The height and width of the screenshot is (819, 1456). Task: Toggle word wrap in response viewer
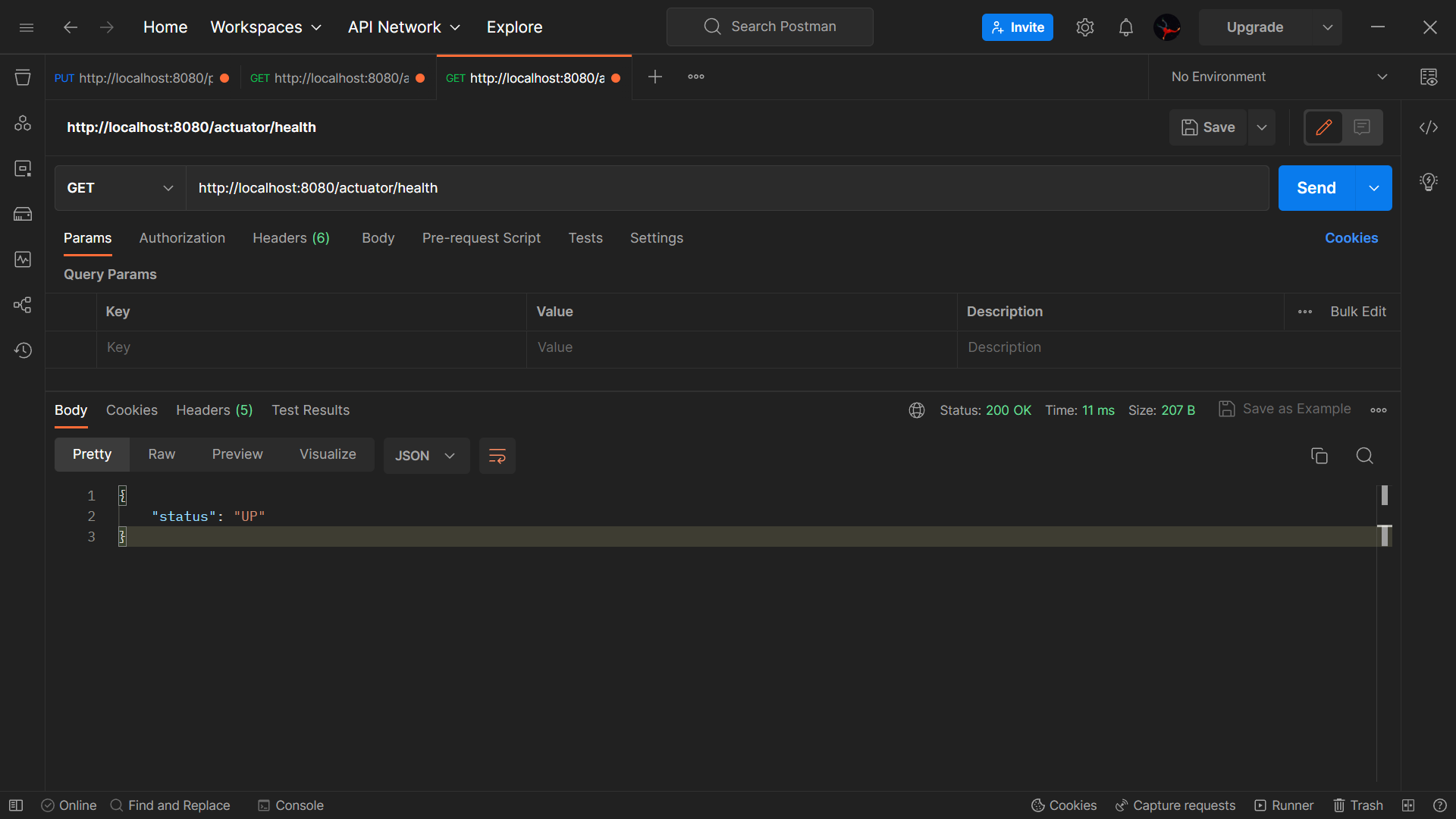tap(497, 456)
